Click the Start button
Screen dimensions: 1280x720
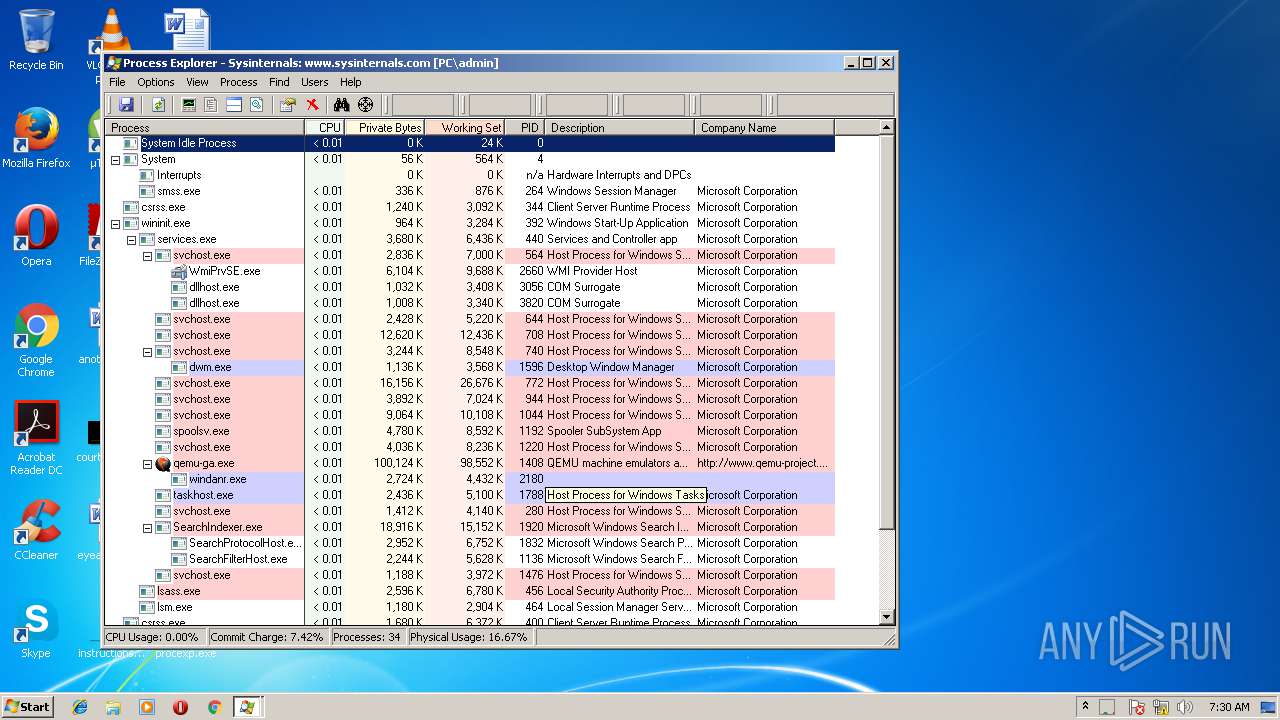pyautogui.click(x=28, y=707)
